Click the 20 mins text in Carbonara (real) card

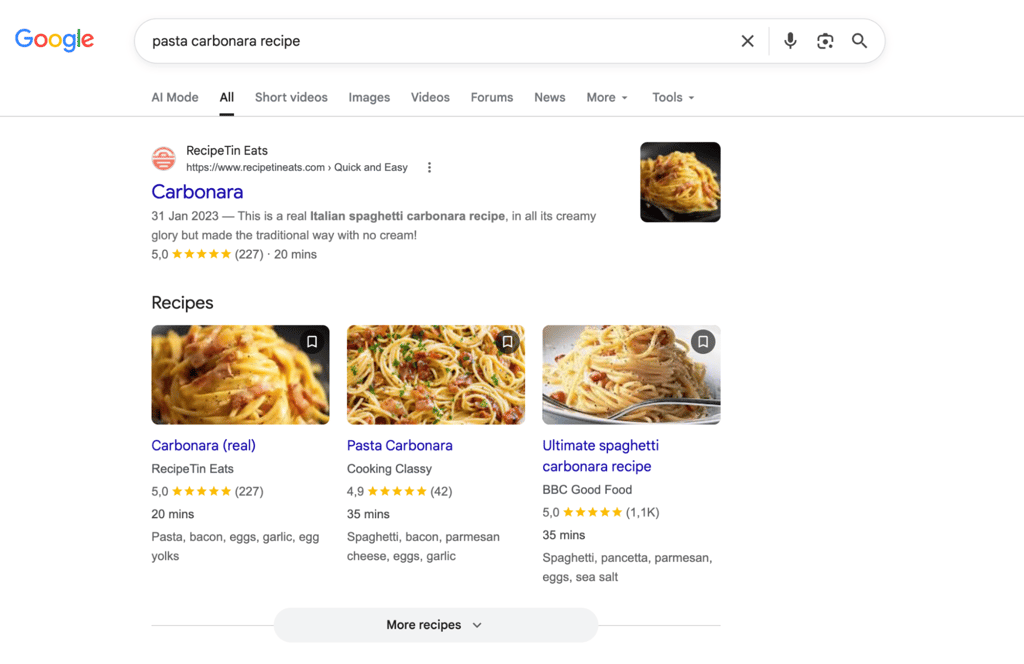point(172,514)
